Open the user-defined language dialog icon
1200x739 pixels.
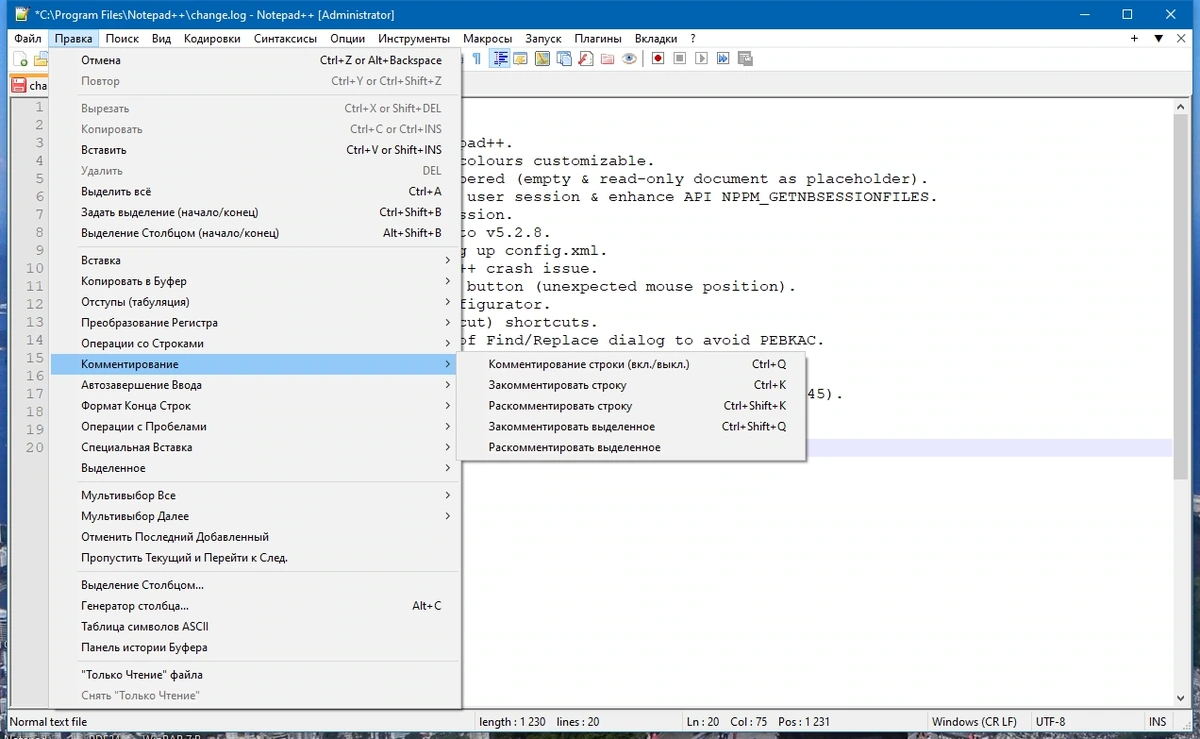point(520,59)
